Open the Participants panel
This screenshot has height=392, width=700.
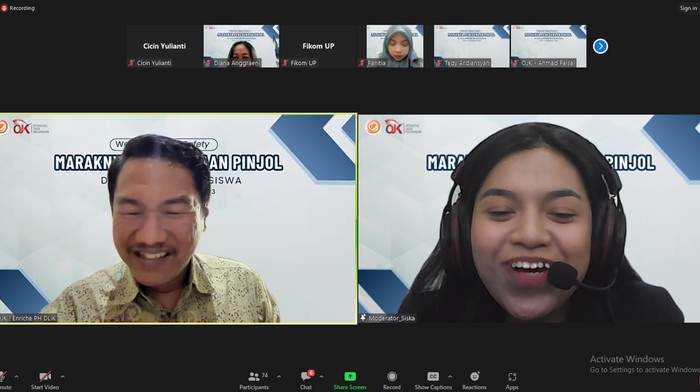point(254,380)
